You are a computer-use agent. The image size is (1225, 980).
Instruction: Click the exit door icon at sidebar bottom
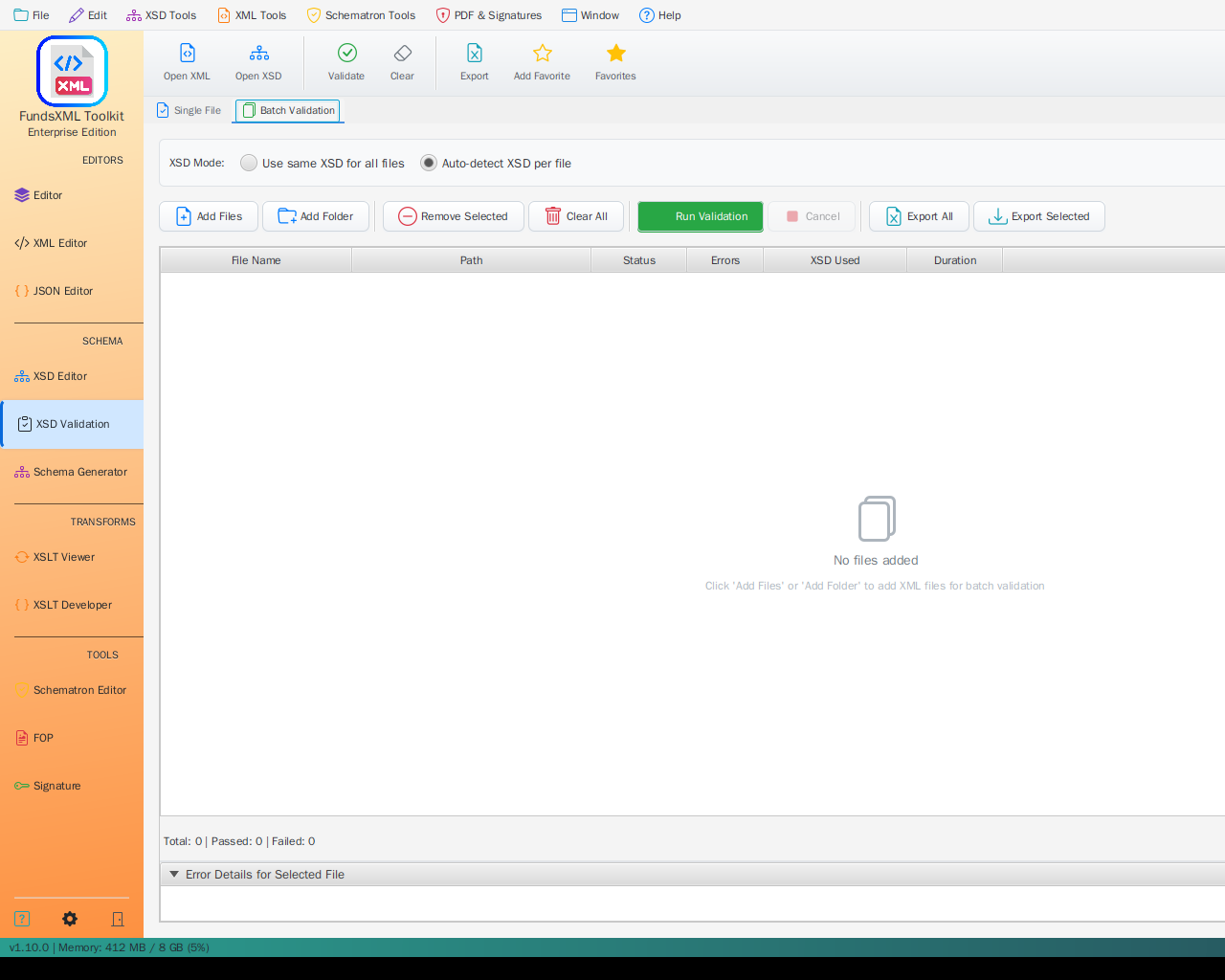[118, 919]
